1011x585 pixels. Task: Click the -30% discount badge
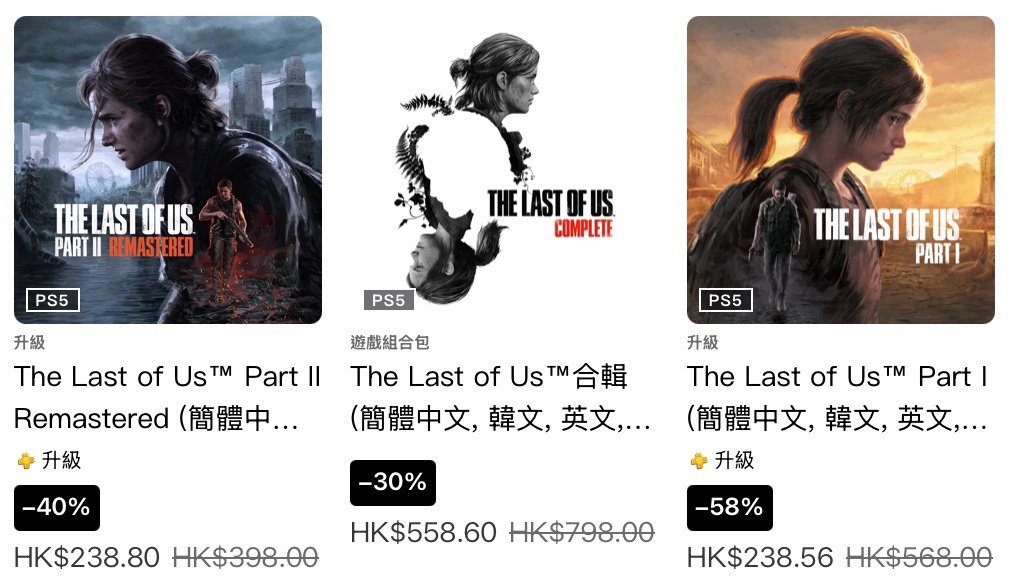pyautogui.click(x=393, y=482)
